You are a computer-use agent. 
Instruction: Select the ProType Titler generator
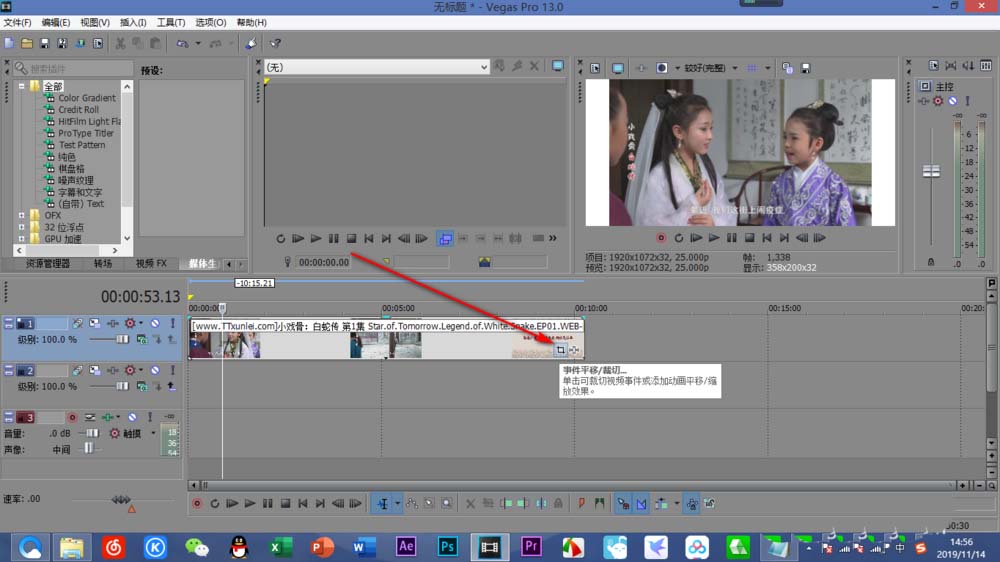(x=86, y=133)
